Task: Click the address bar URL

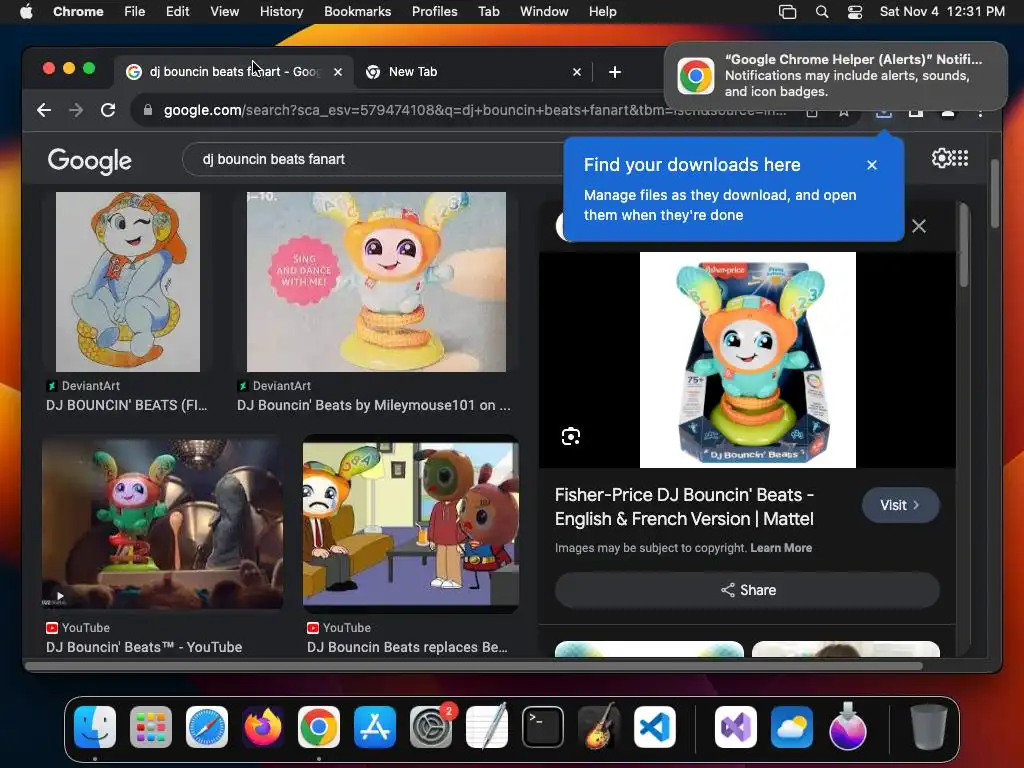Action: tap(474, 110)
